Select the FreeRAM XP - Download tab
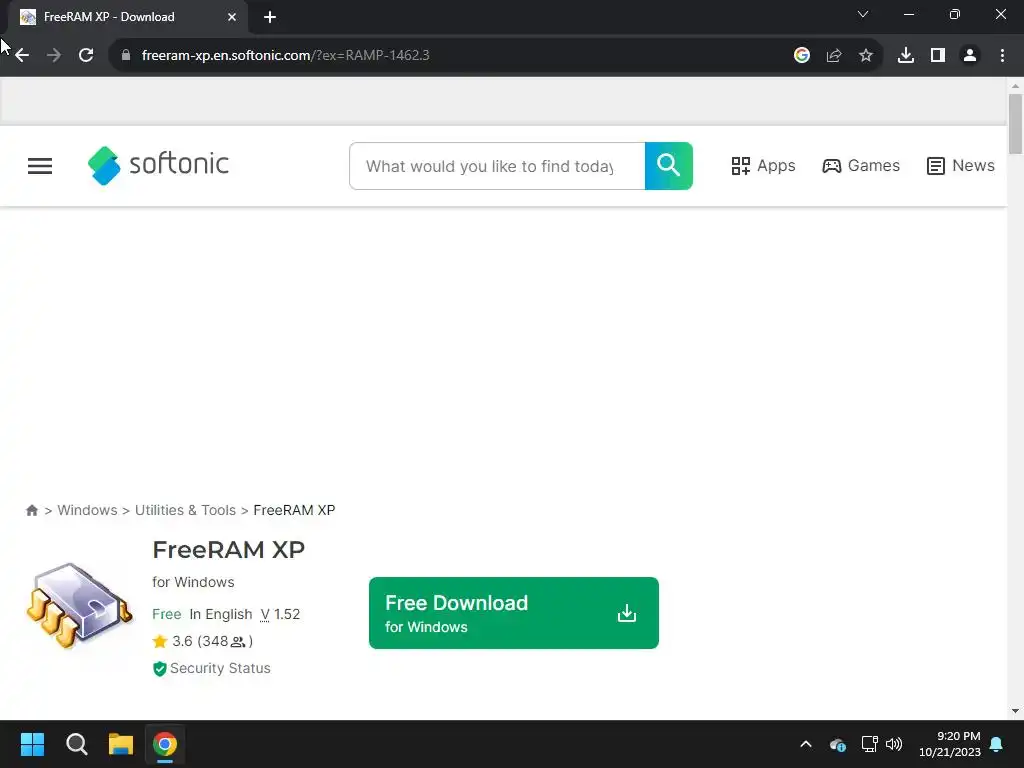 127,17
